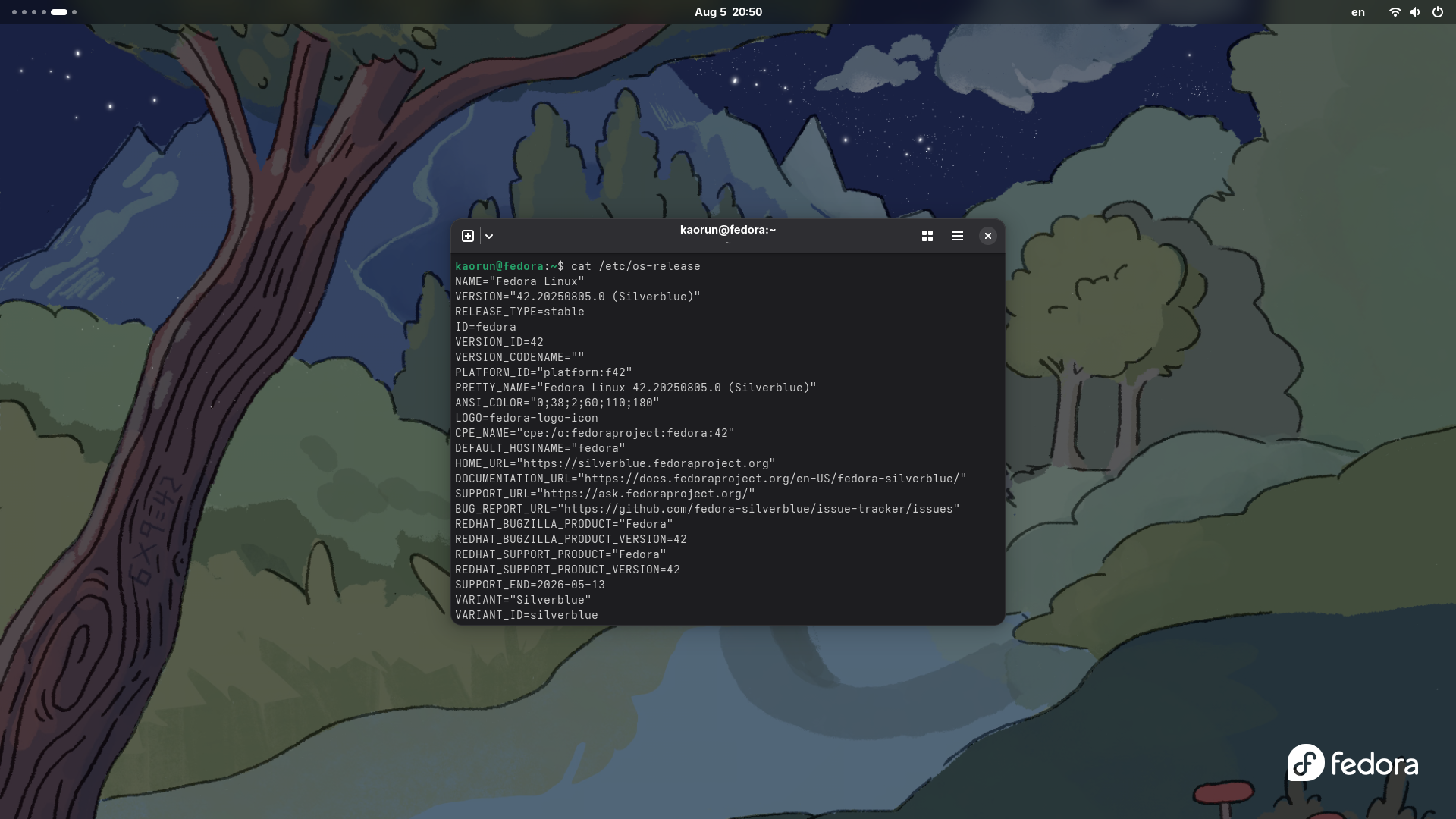Show the terminal tab overview grid
The width and height of the screenshot is (1456, 819).
pyautogui.click(x=927, y=236)
